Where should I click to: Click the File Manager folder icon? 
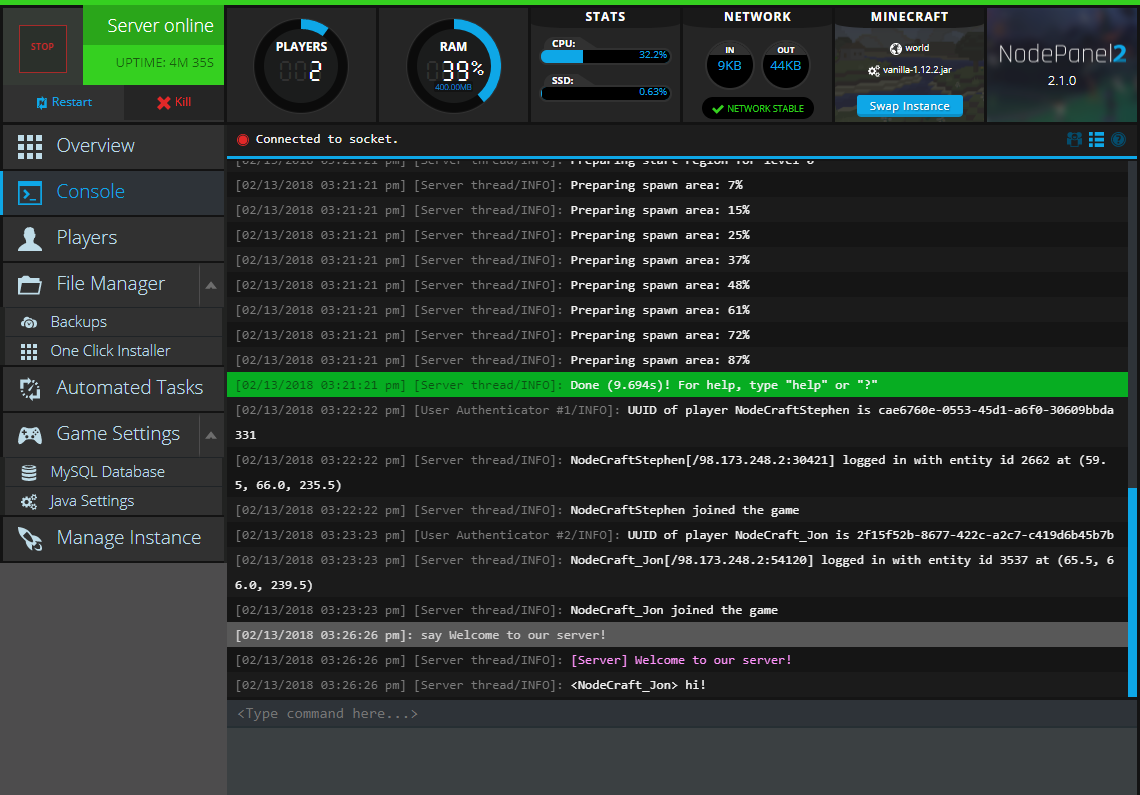[30, 285]
